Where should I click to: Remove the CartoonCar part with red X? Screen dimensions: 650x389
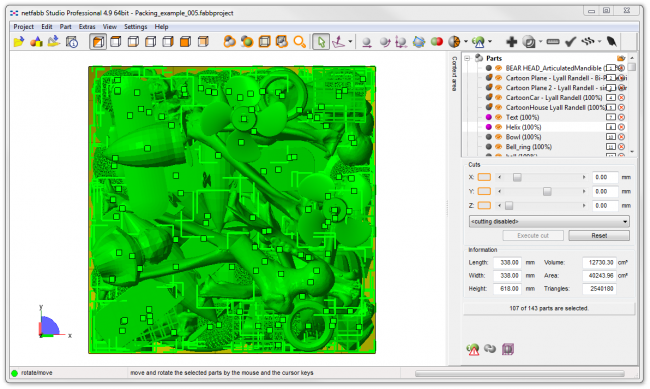pyautogui.click(x=621, y=97)
